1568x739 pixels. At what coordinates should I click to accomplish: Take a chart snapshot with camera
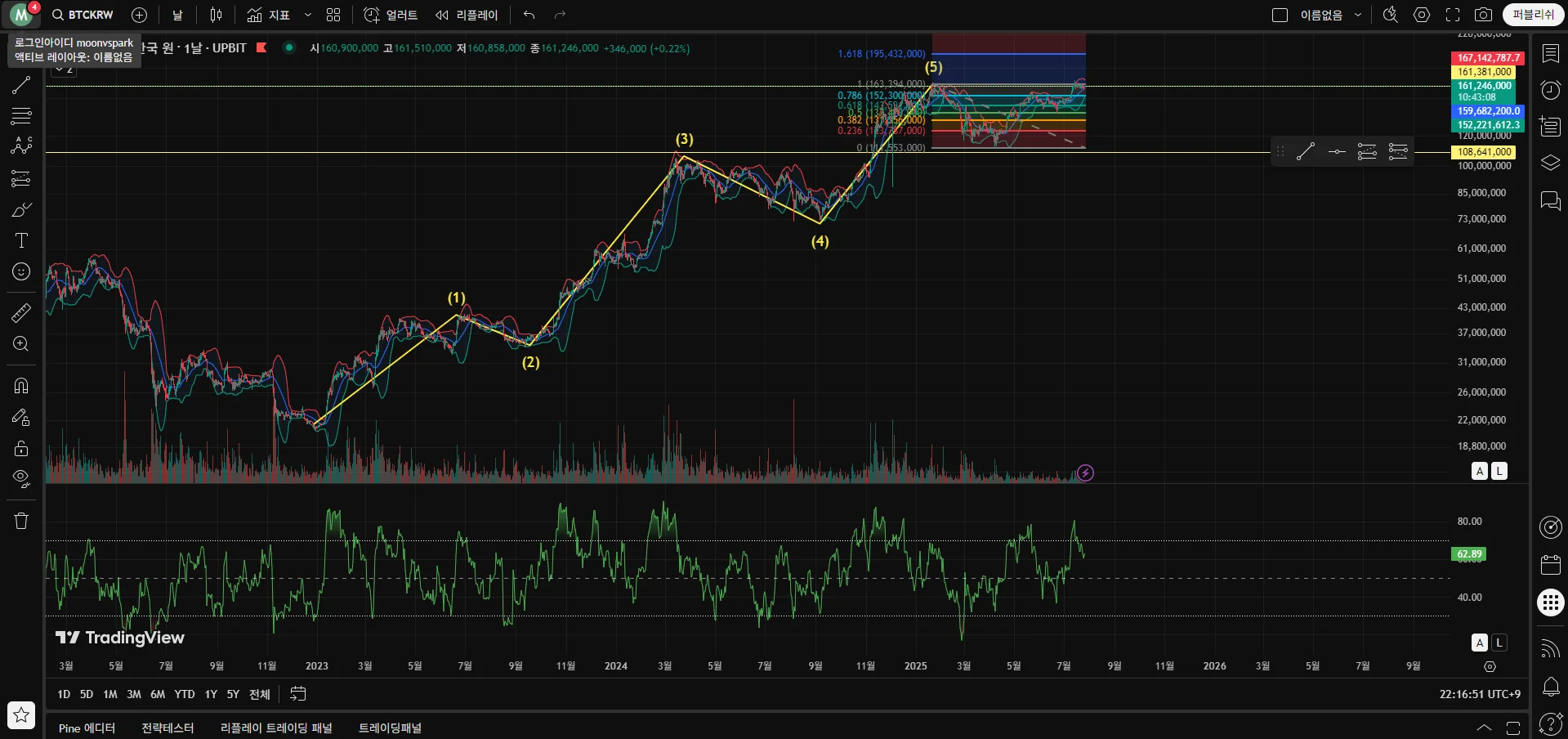[x=1483, y=15]
